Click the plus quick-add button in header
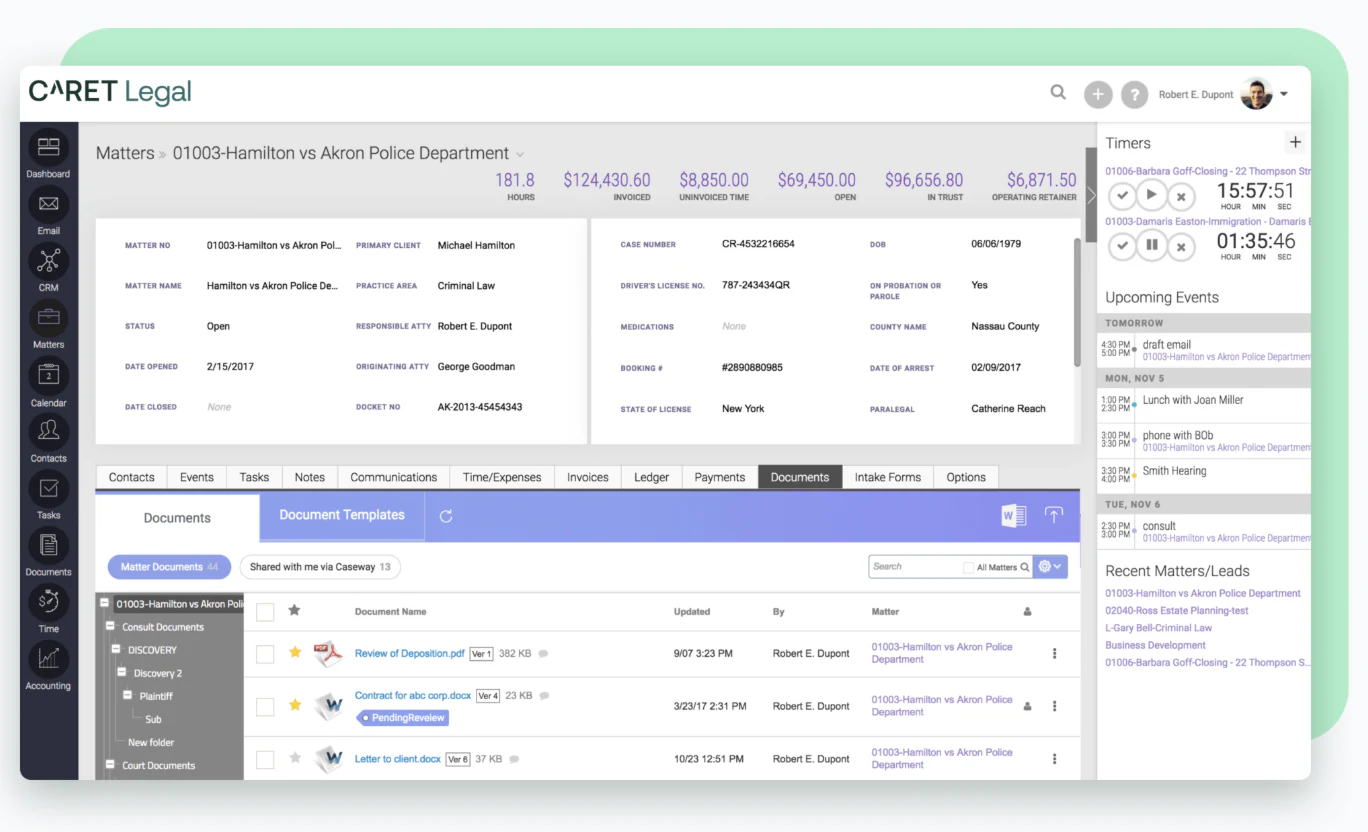The width and height of the screenshot is (1368, 832). 1098,95
